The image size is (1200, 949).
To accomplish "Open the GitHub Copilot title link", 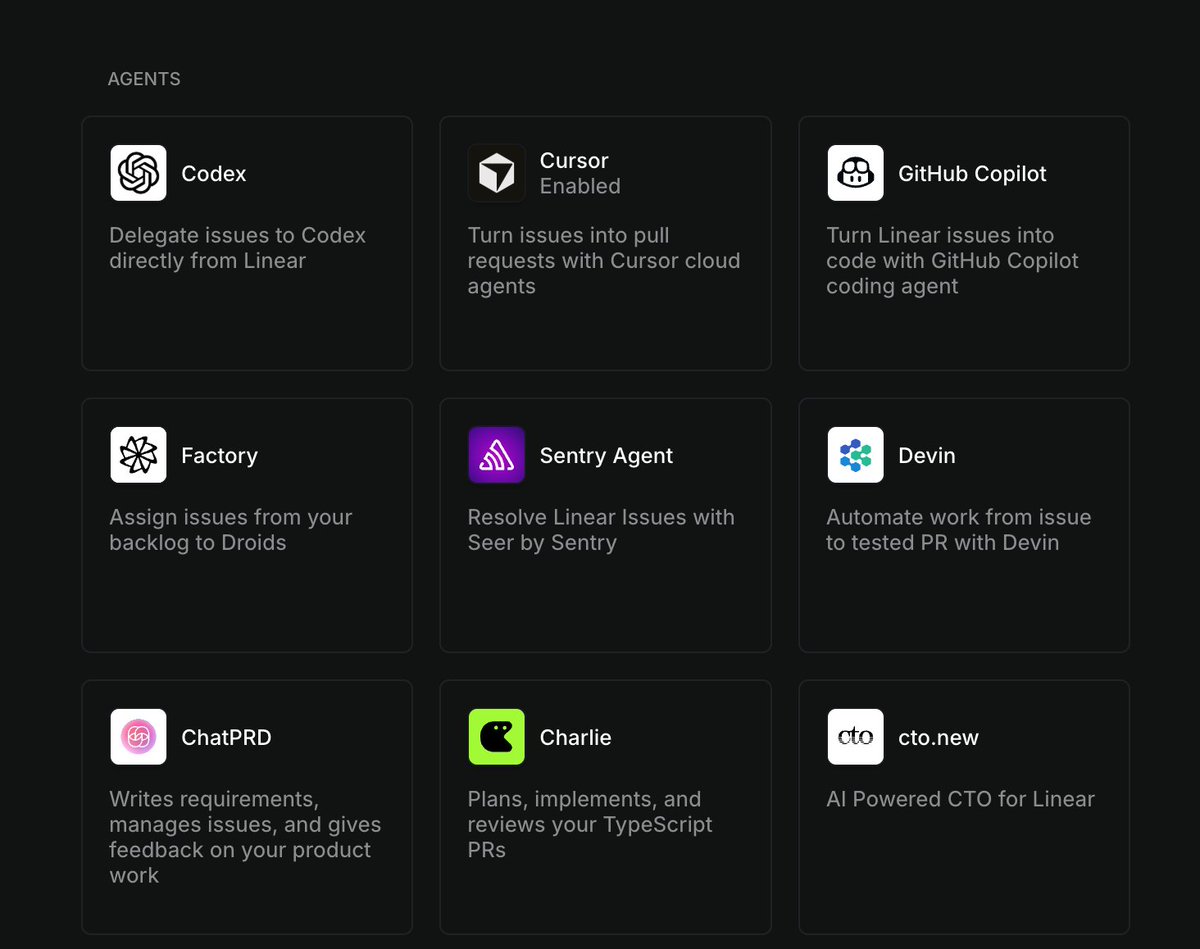I will pyautogui.click(x=972, y=173).
